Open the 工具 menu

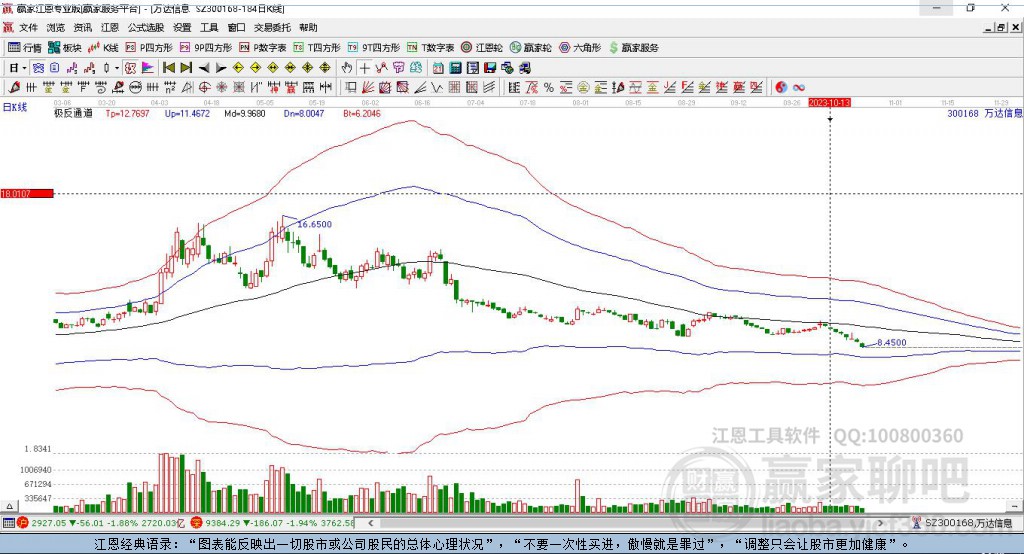click(x=209, y=27)
